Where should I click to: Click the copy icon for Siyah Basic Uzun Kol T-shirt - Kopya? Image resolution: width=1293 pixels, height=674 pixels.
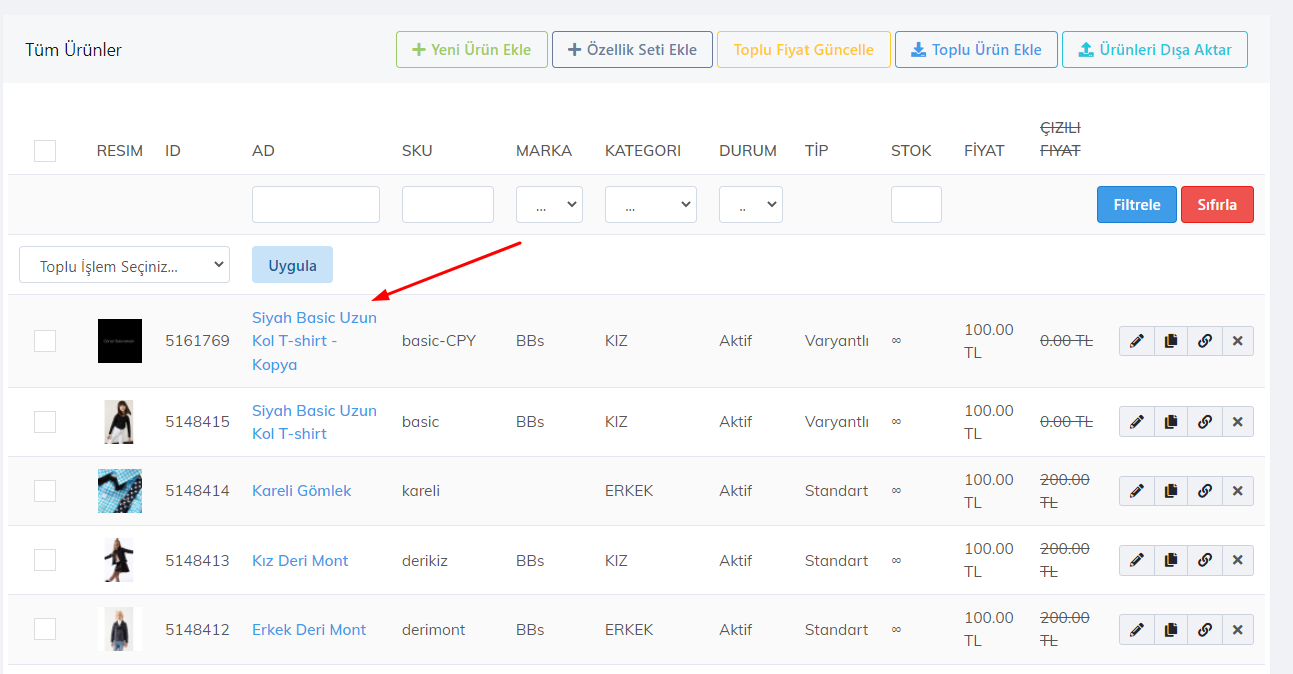1170,341
